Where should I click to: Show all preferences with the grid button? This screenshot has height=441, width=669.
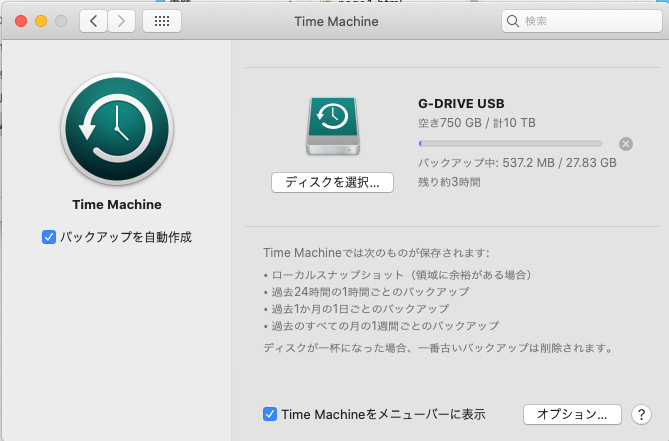[162, 21]
